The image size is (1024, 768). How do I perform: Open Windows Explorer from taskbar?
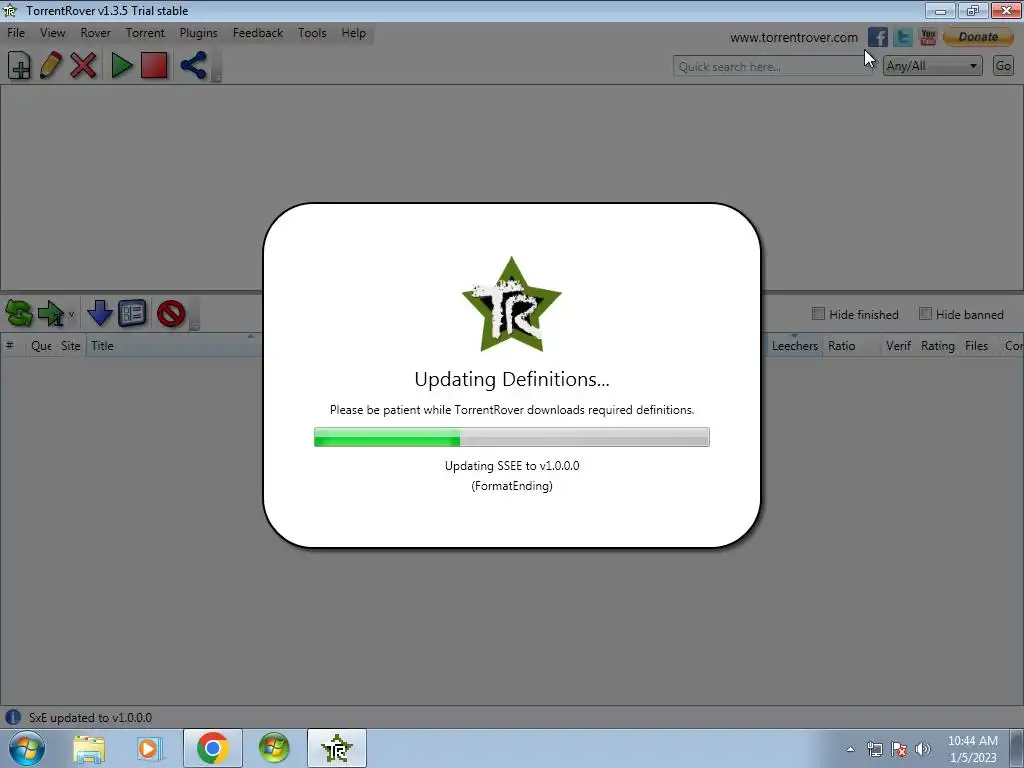(x=89, y=748)
